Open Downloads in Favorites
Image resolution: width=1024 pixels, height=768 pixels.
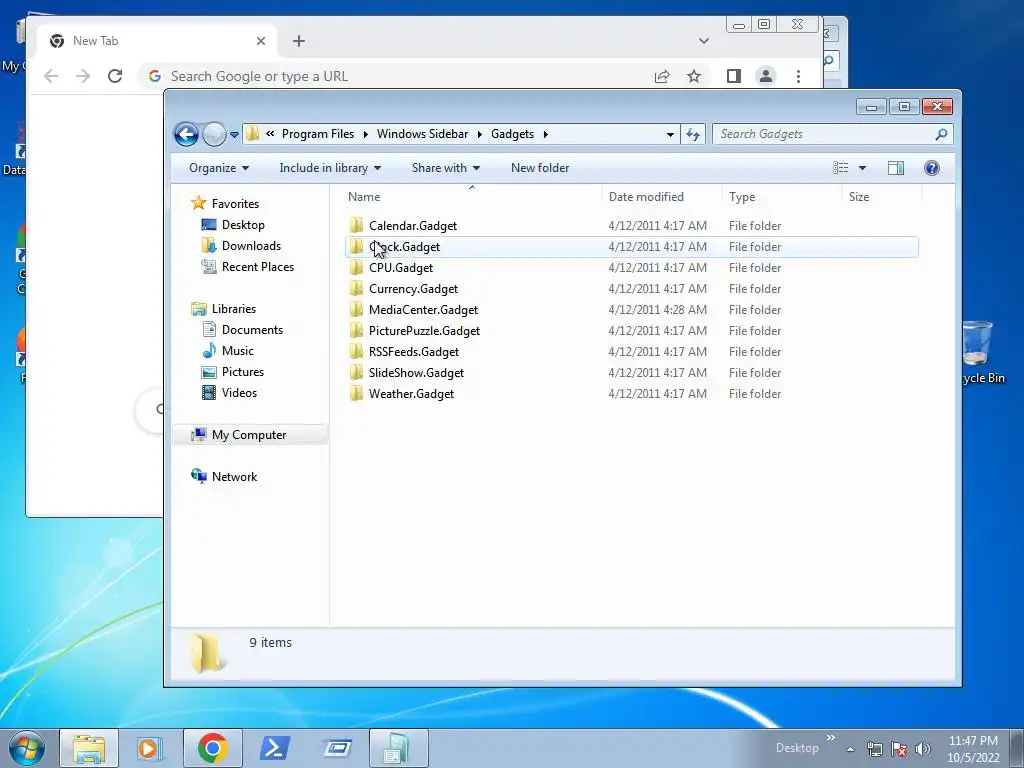tap(242, 246)
